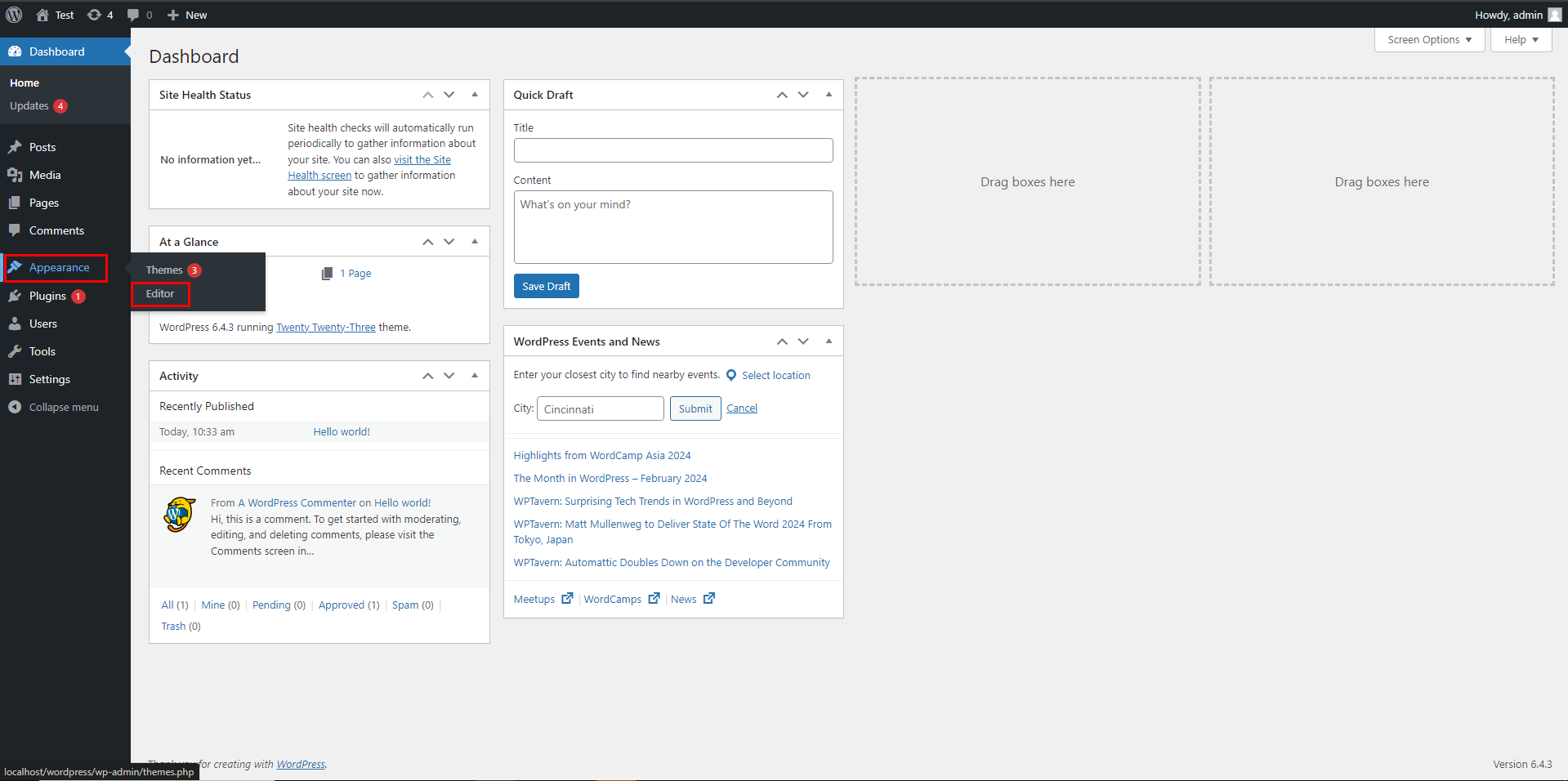Screen dimensions: 1568x781
Task: Click the Plugins plug icon
Action: click(15, 296)
